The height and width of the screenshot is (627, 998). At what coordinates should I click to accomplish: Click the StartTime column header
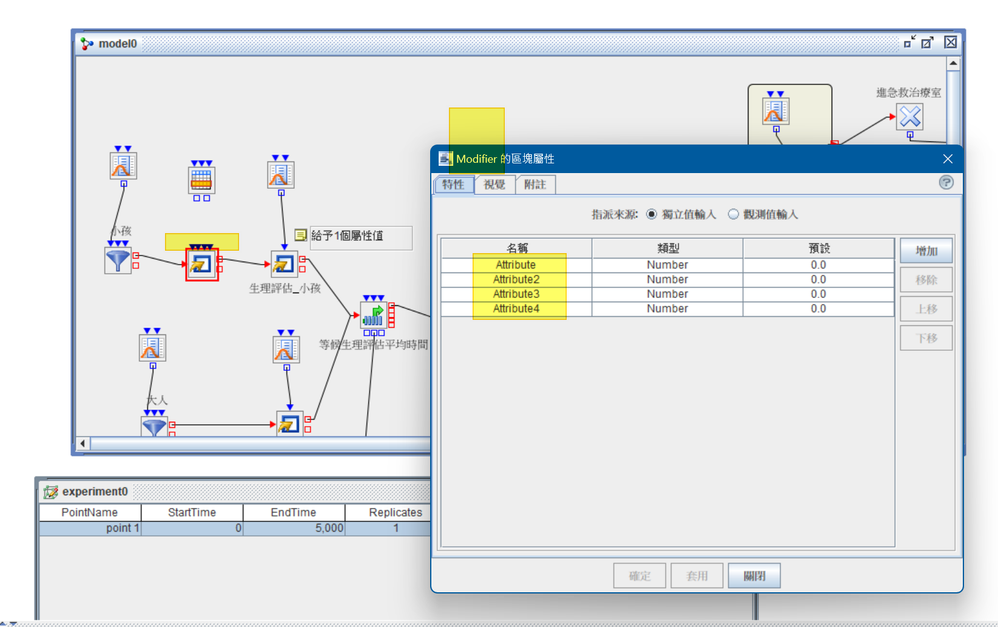192,512
